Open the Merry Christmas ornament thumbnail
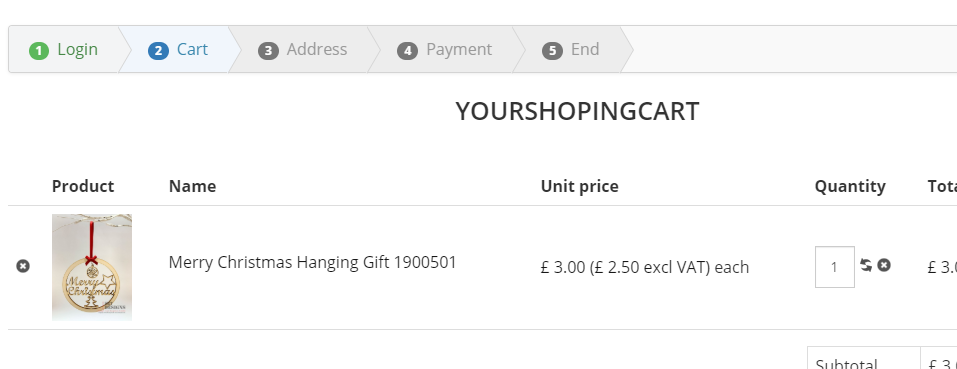The width and height of the screenshot is (957, 369). point(92,267)
